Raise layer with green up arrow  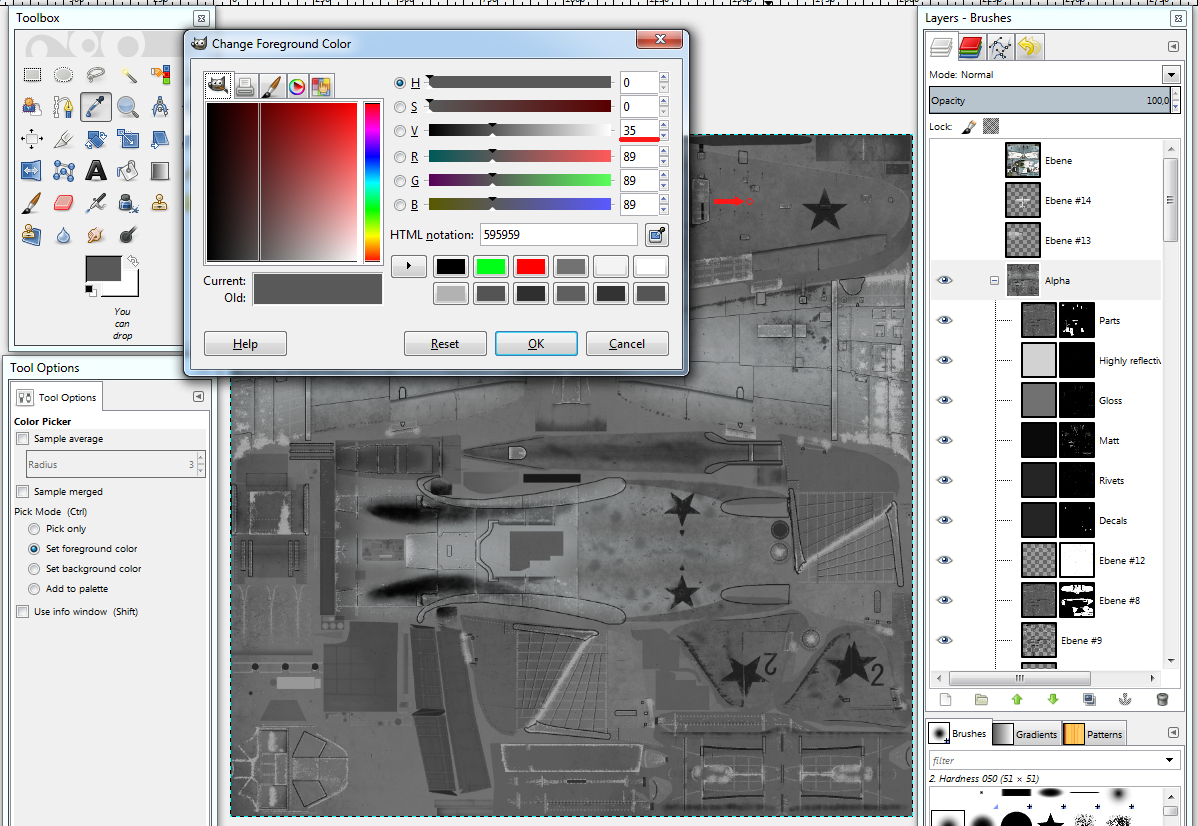tap(1017, 700)
